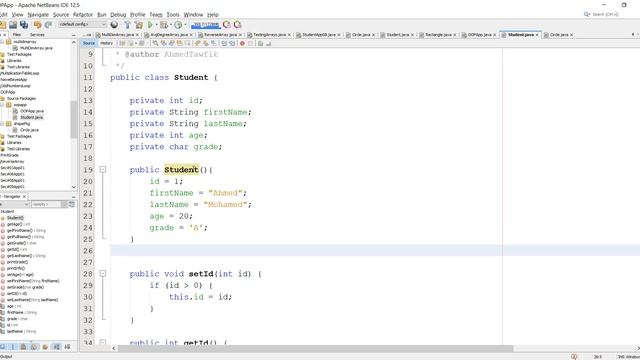Viewport: 640px width, 360px height.
Task: Open Run Project dropdown arrow
Action: point(156,25)
